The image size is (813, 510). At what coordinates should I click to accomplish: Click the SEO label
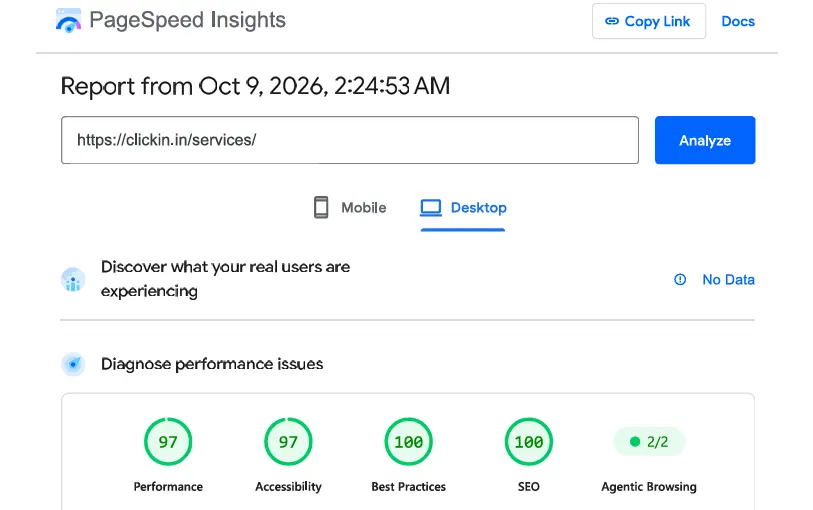point(529,487)
